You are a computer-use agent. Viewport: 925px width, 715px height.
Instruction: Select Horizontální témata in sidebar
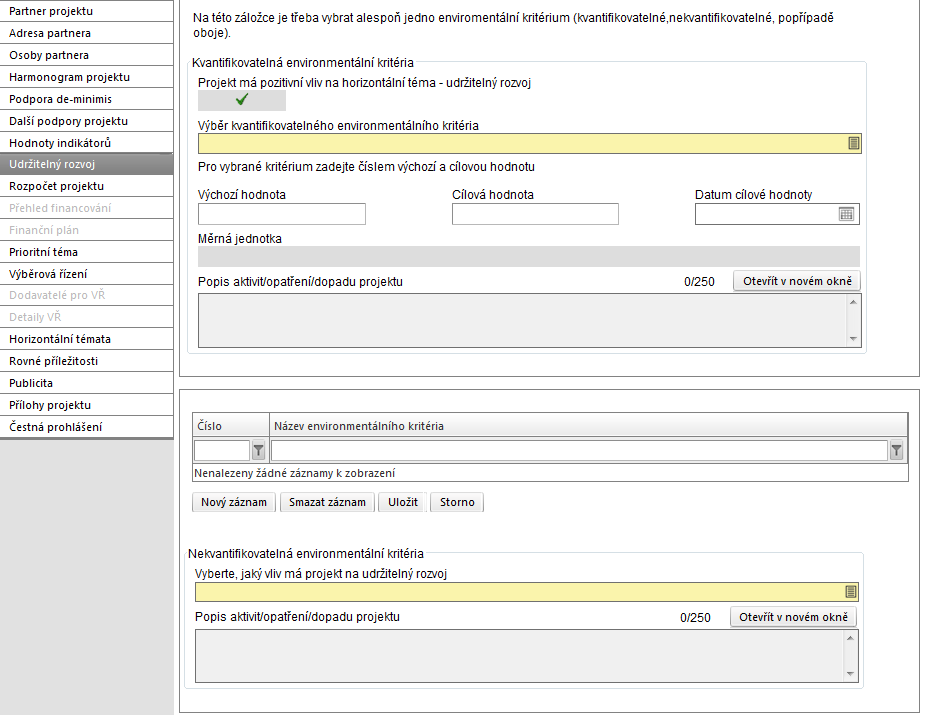[x=87, y=339]
